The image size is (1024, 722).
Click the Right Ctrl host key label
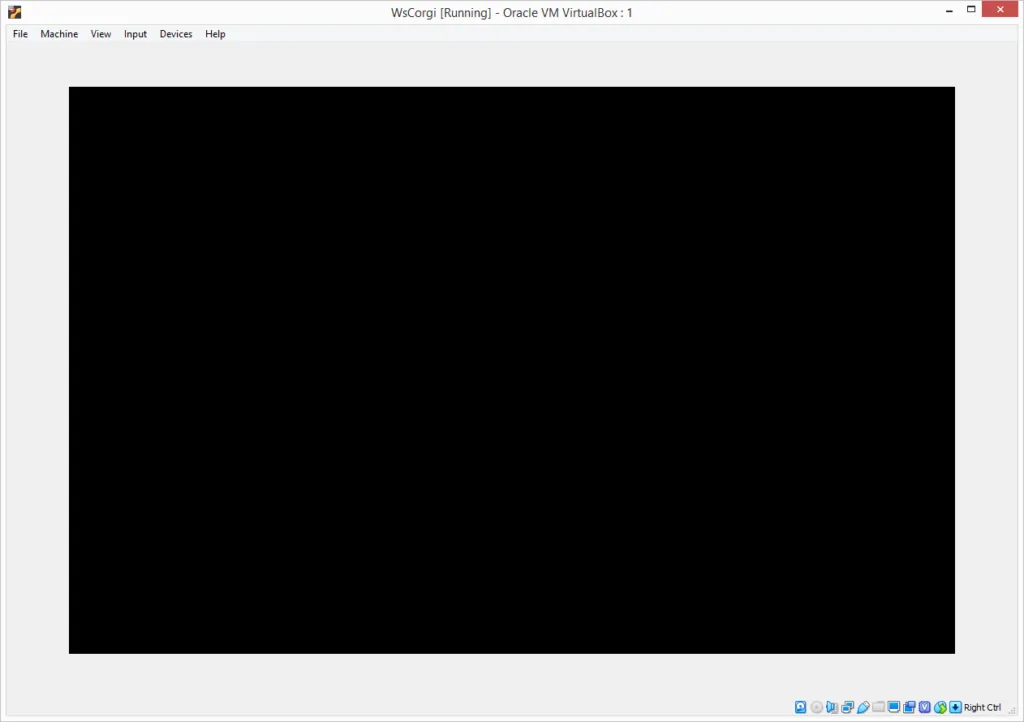coord(982,707)
